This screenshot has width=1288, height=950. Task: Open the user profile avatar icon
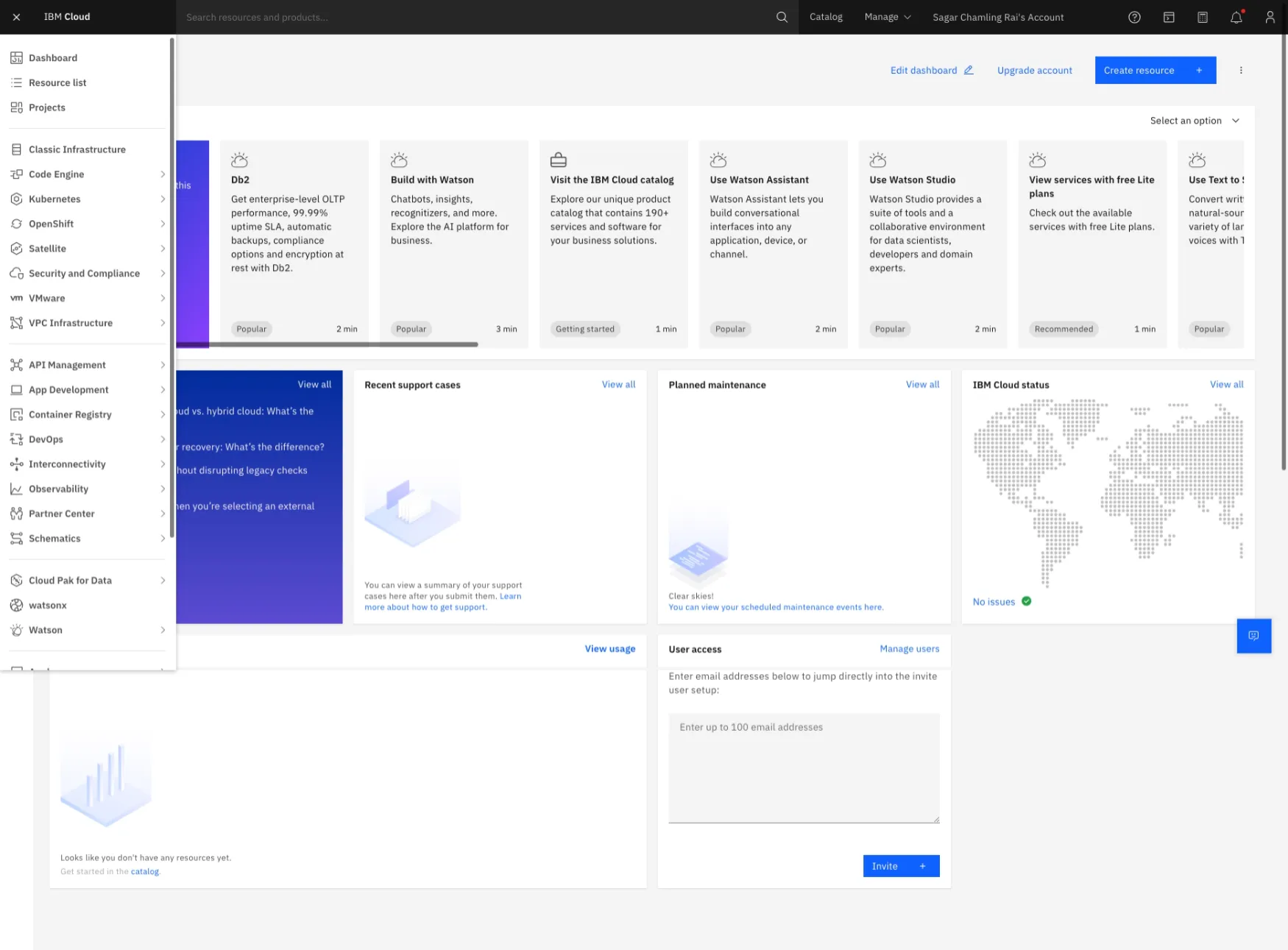pos(1270,17)
